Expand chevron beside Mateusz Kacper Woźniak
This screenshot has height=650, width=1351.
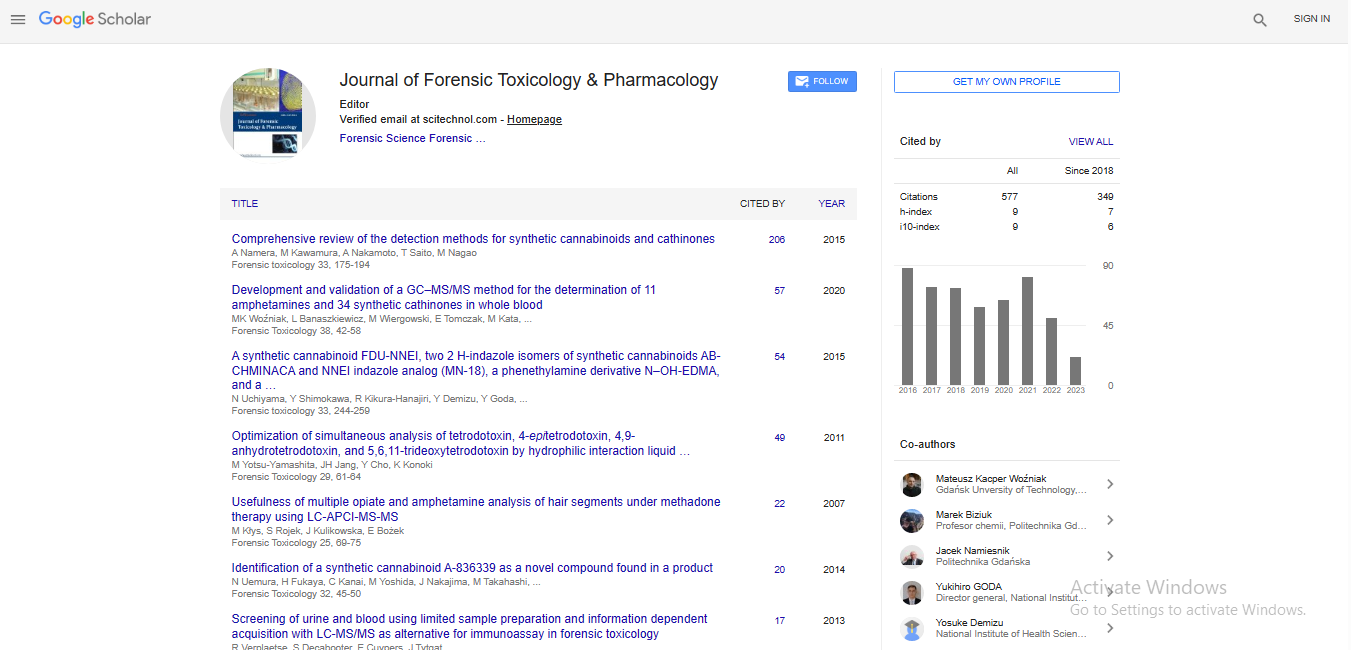click(x=1110, y=484)
